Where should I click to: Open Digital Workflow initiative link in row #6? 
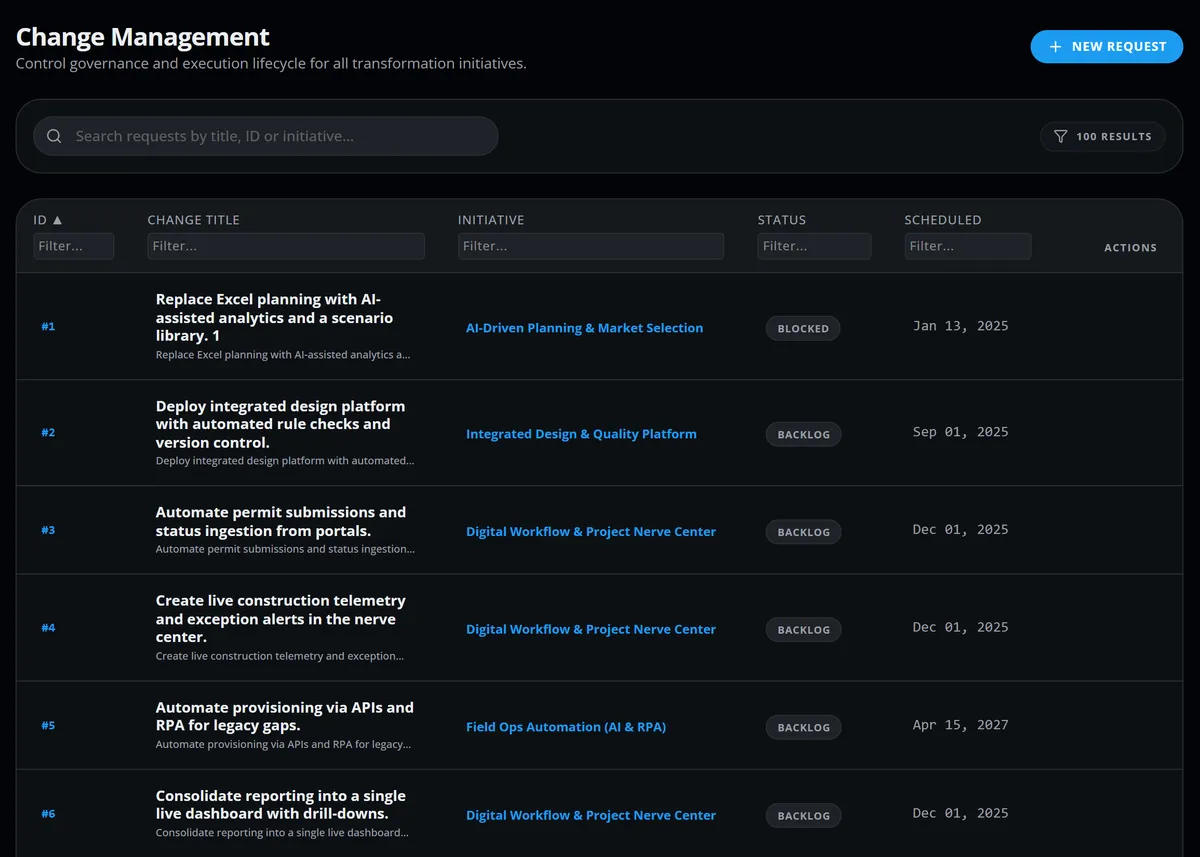591,816
